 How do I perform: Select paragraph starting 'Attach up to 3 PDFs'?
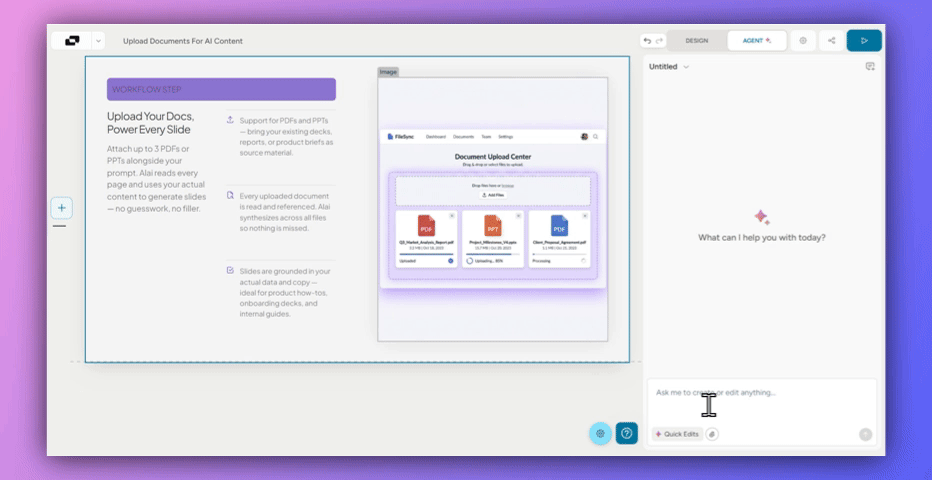pos(157,178)
